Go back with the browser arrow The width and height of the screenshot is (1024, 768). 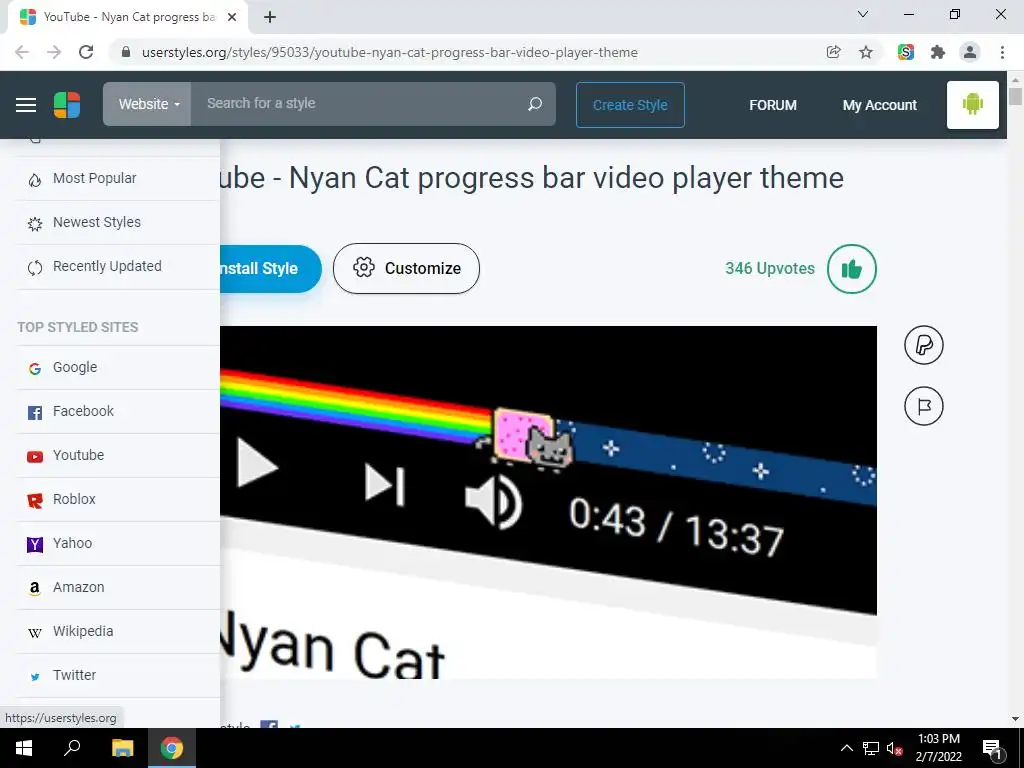tap(22, 52)
